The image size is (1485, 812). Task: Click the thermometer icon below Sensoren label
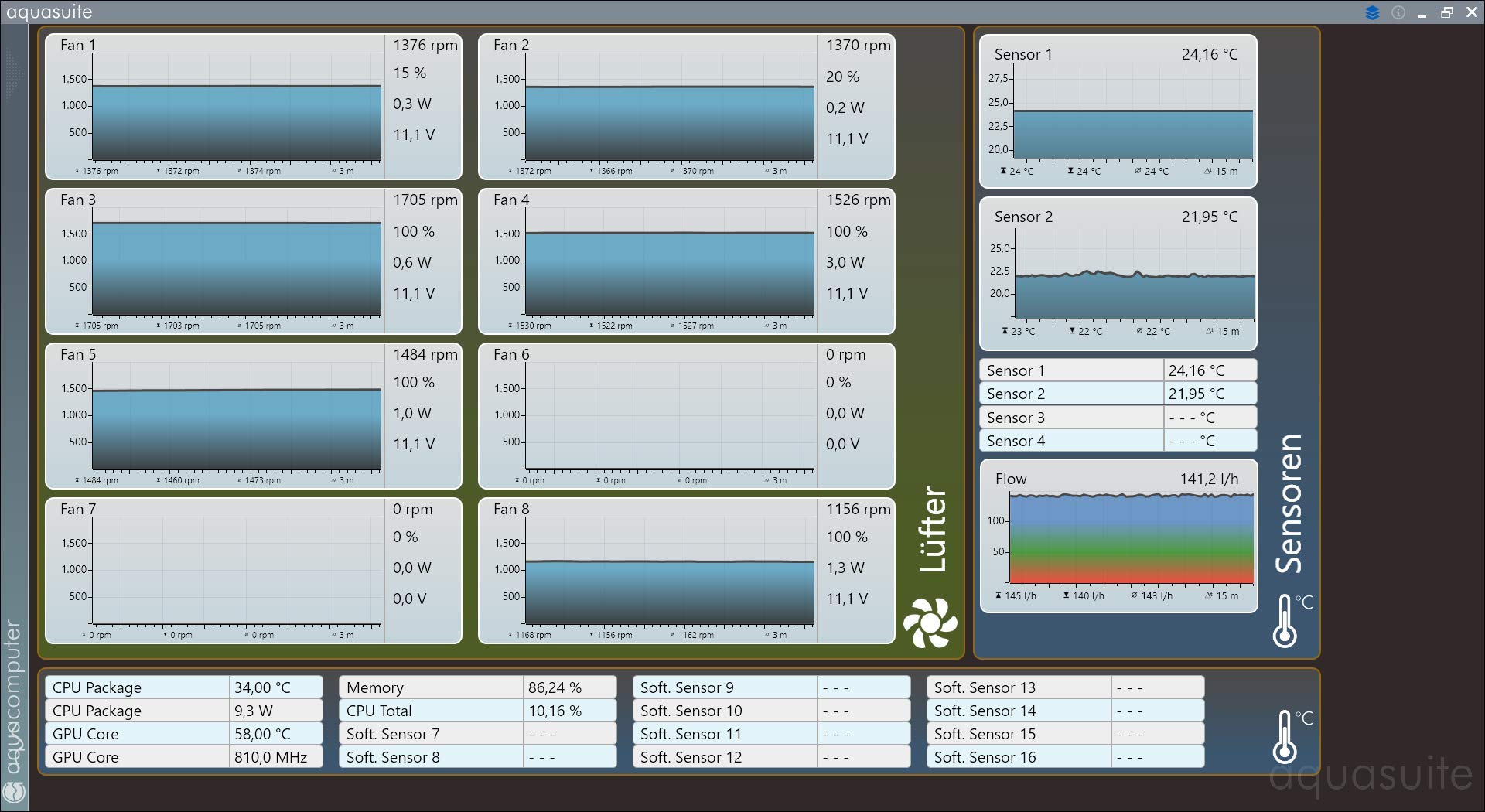pyautogui.click(x=1286, y=621)
